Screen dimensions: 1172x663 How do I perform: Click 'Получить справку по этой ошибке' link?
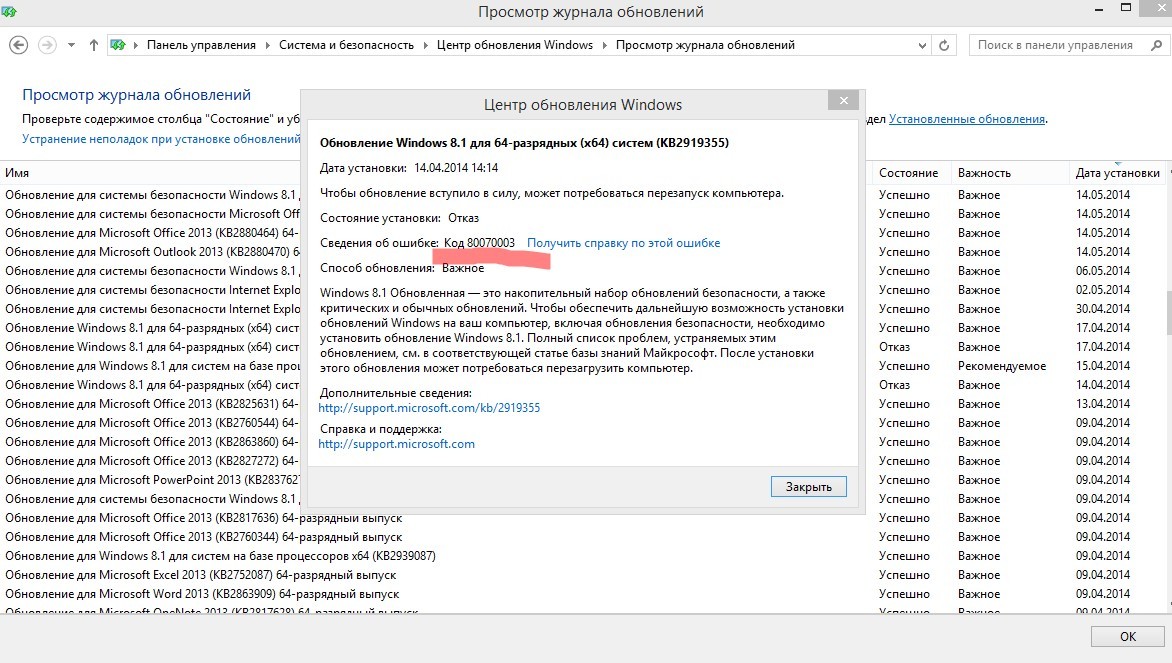(623, 243)
